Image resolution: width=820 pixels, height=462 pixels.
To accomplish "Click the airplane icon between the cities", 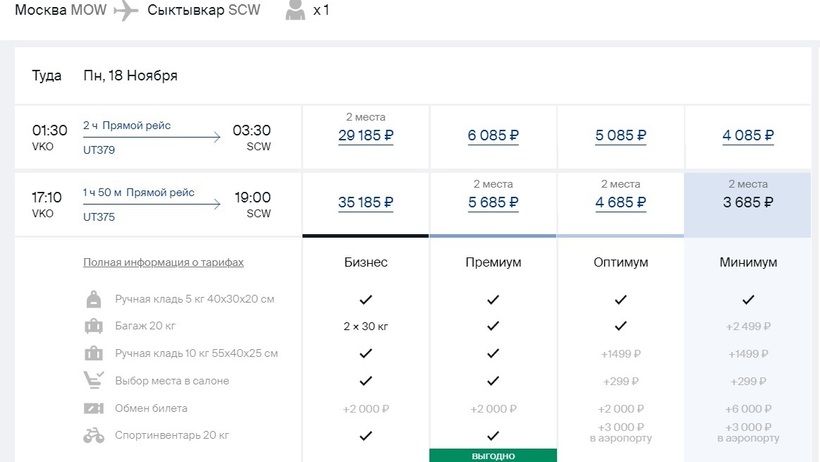I will 126,11.
